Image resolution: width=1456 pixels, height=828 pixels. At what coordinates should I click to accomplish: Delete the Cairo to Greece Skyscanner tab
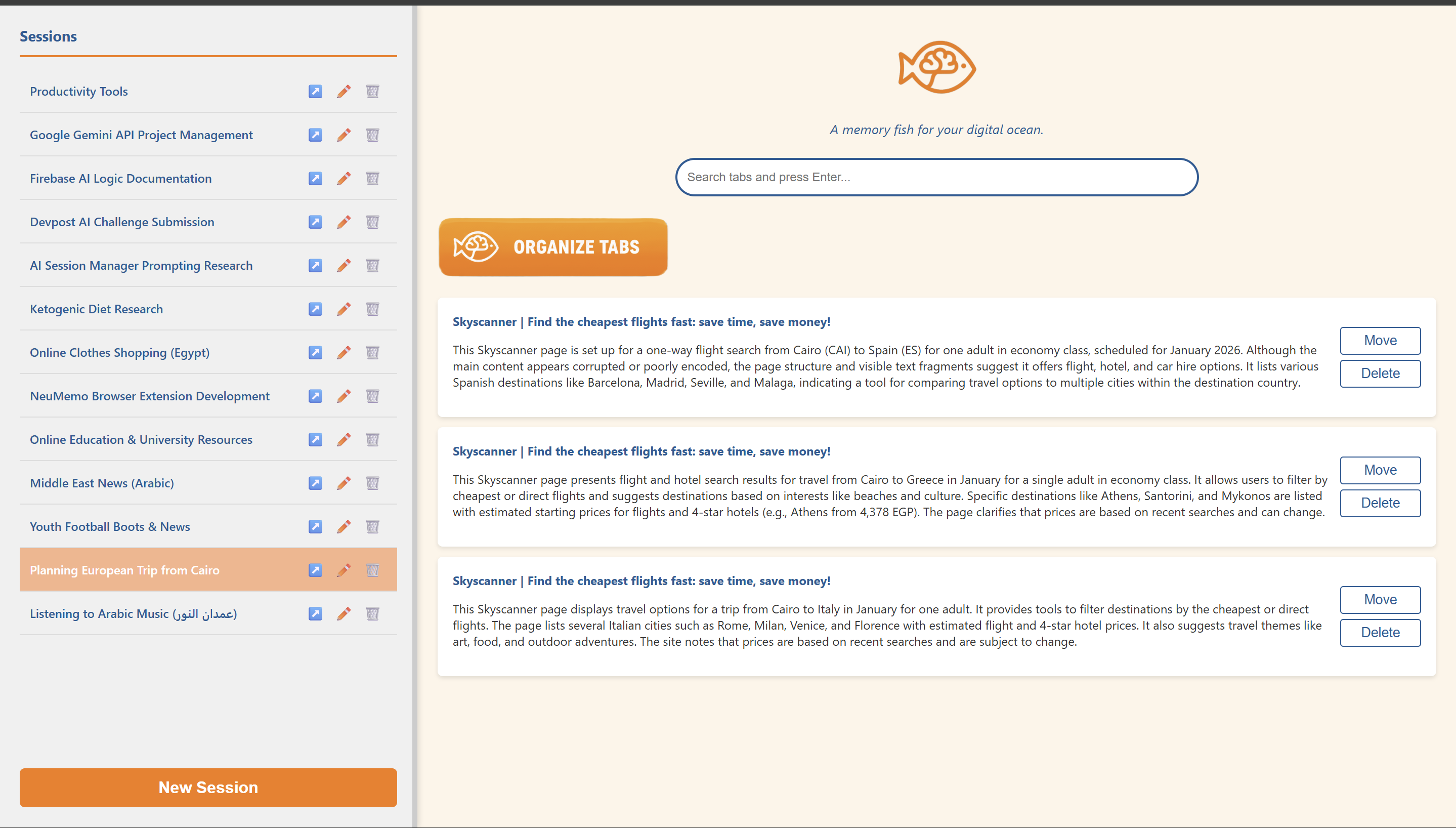click(x=1380, y=503)
